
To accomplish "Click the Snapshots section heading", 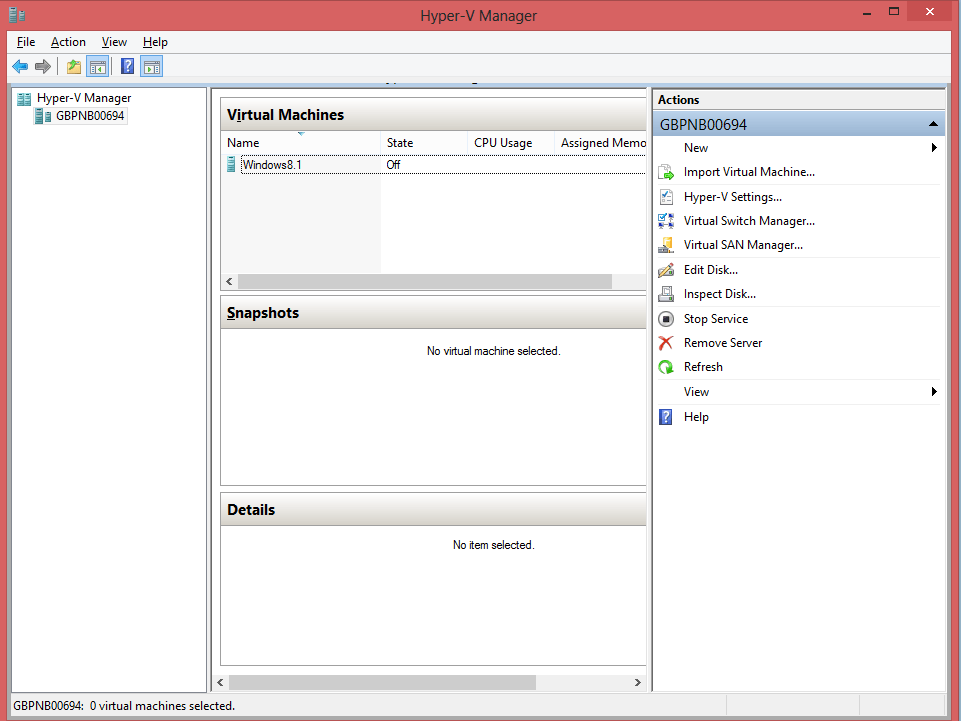I will [x=263, y=313].
